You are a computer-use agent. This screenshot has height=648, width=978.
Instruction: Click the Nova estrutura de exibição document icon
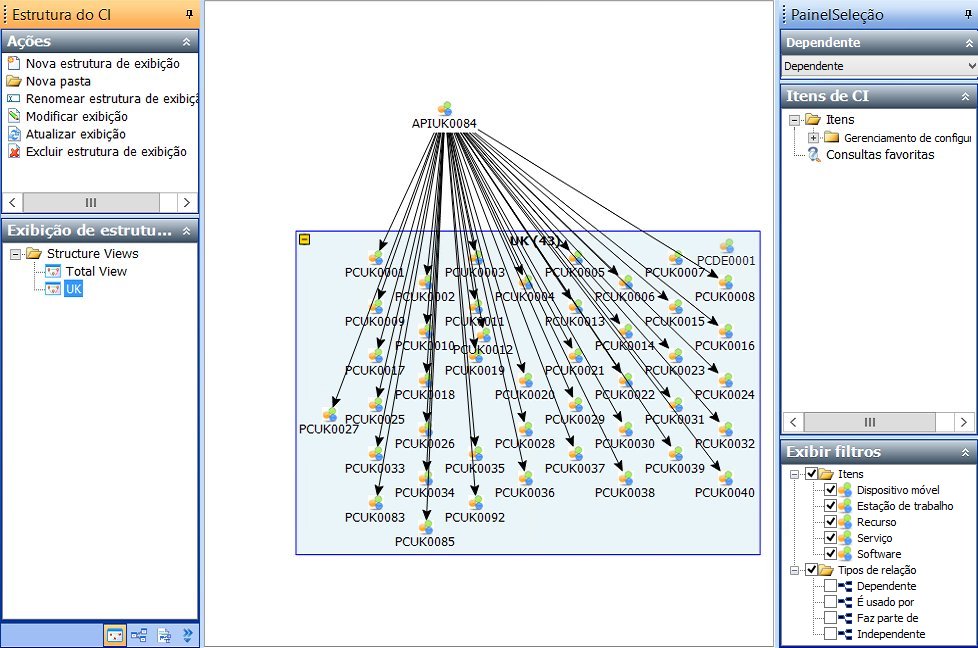click(x=14, y=63)
